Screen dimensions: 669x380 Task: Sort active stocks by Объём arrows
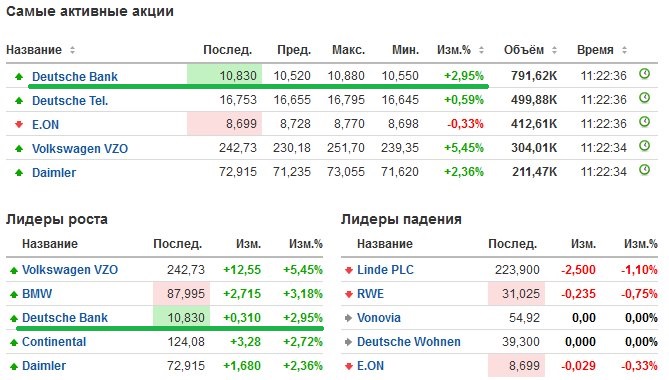554,50
